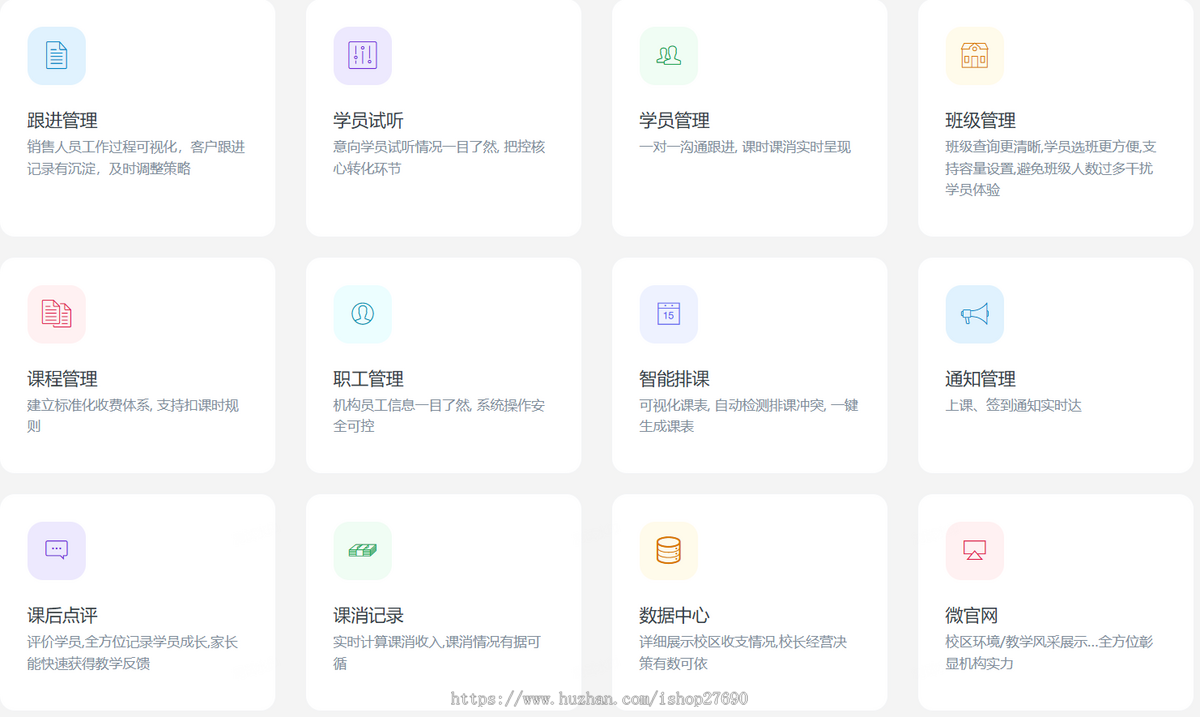Click description '意向学员试听情况一目了然' text
This screenshot has height=717, width=1200.
417,147
